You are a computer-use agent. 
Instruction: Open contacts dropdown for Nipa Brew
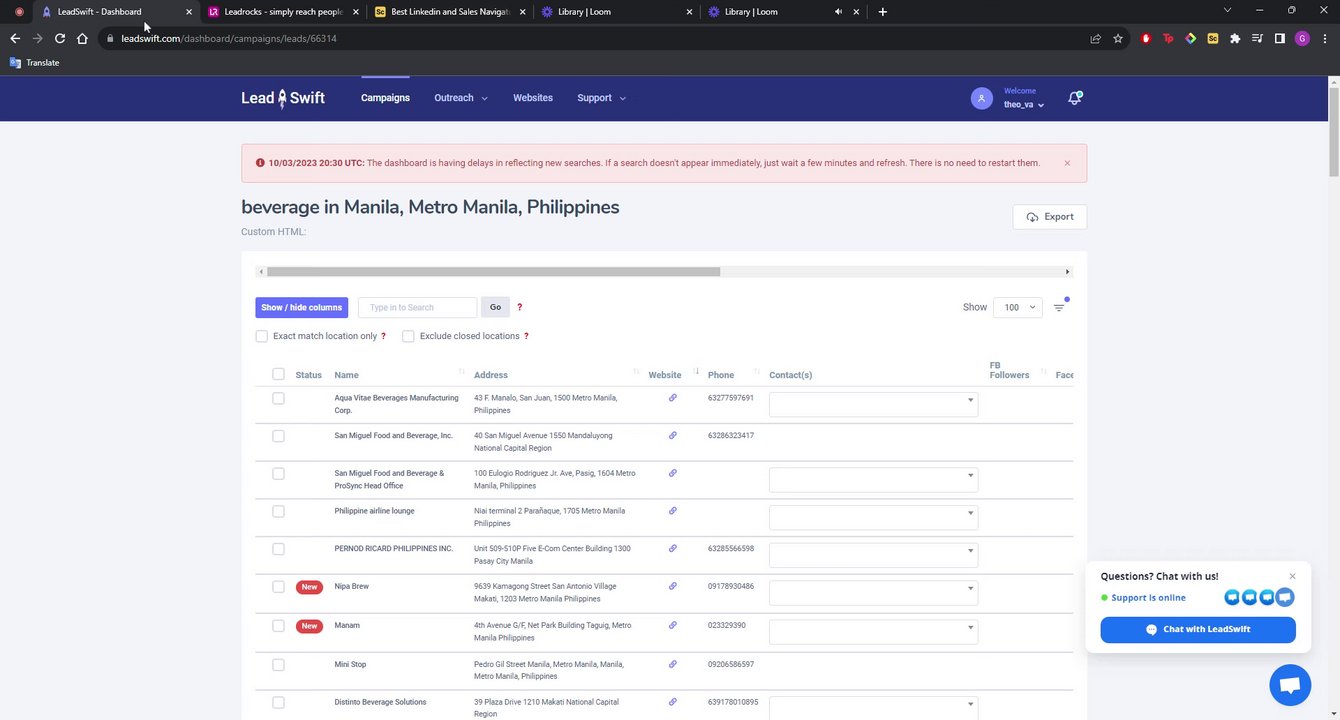[x=873, y=592]
